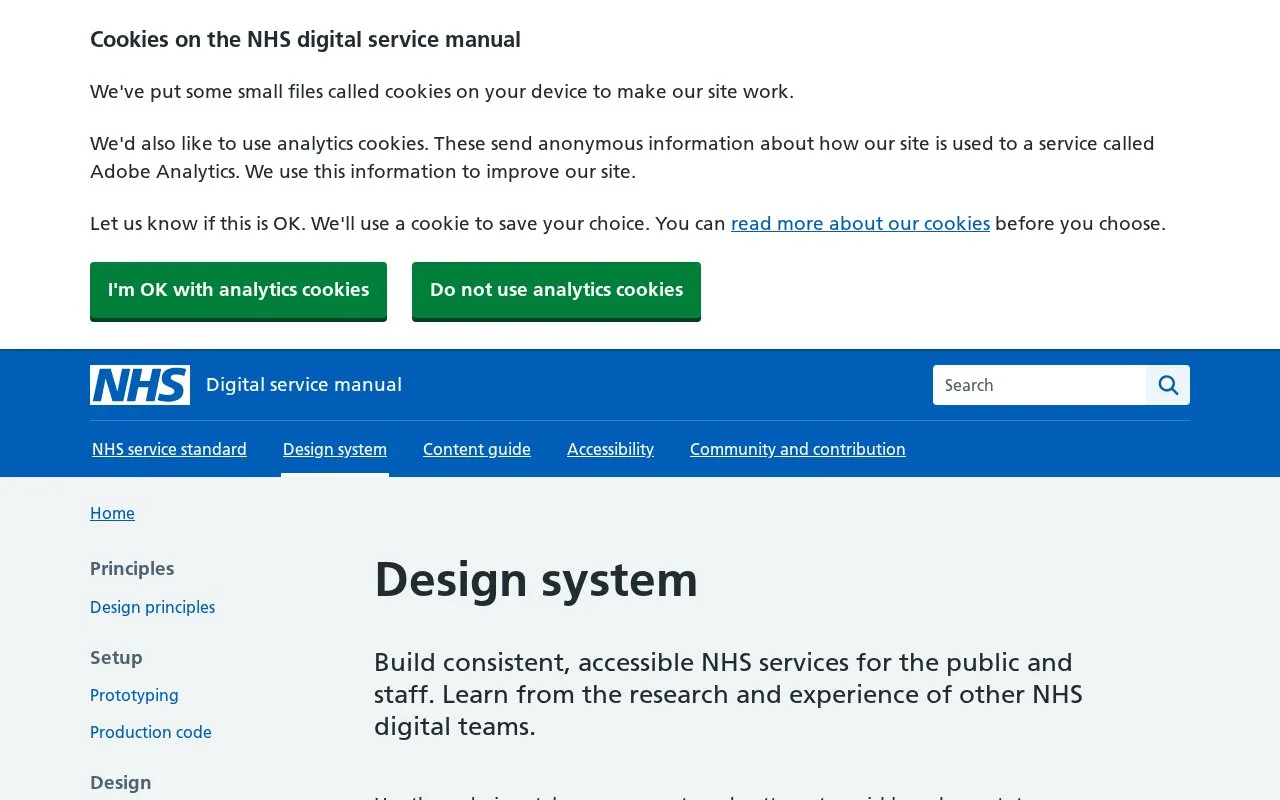The image size is (1280, 800).
Task: Navigate to the Accessibility section
Action: [x=610, y=449]
